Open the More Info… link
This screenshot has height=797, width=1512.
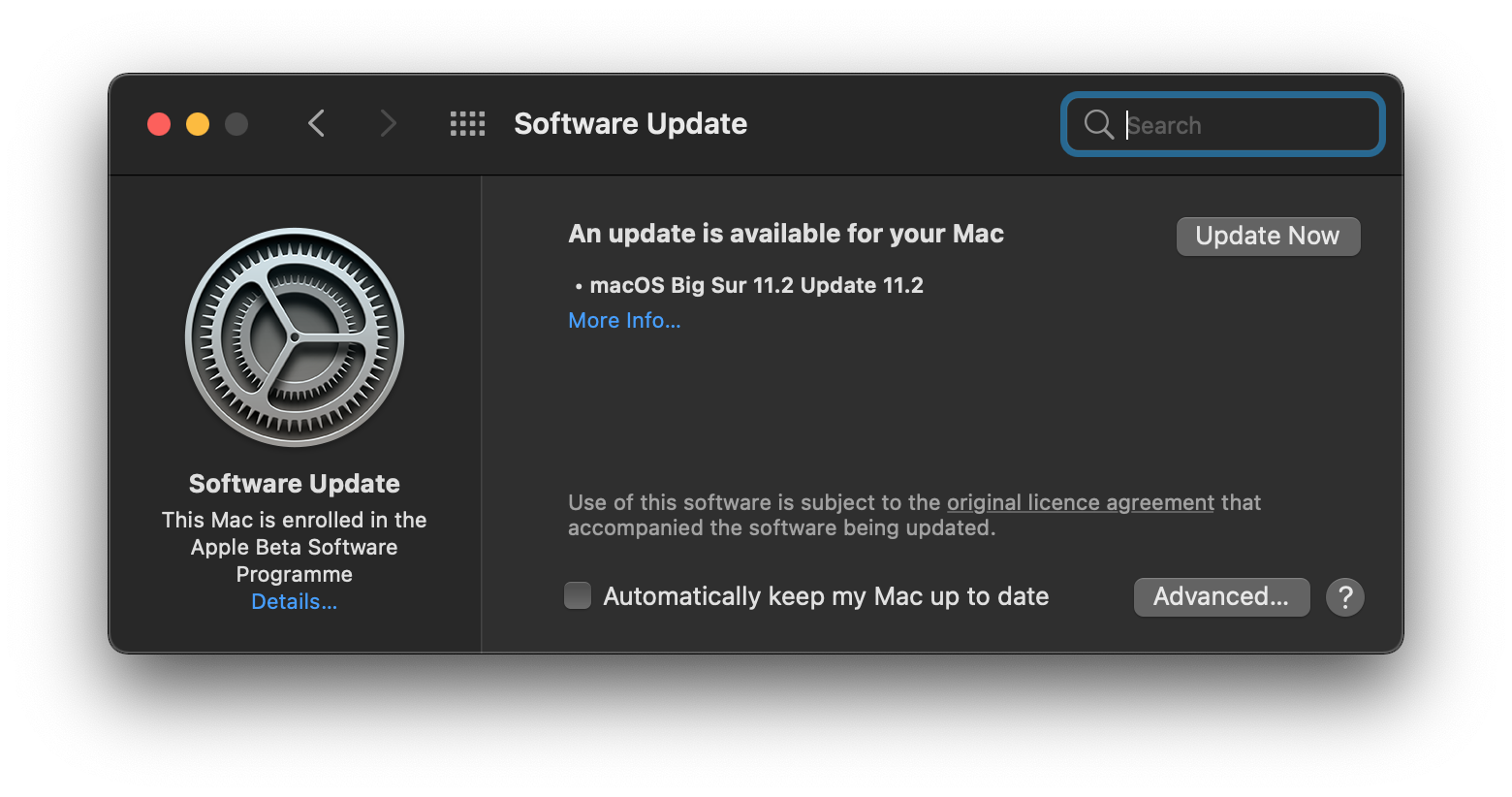pyautogui.click(x=624, y=321)
